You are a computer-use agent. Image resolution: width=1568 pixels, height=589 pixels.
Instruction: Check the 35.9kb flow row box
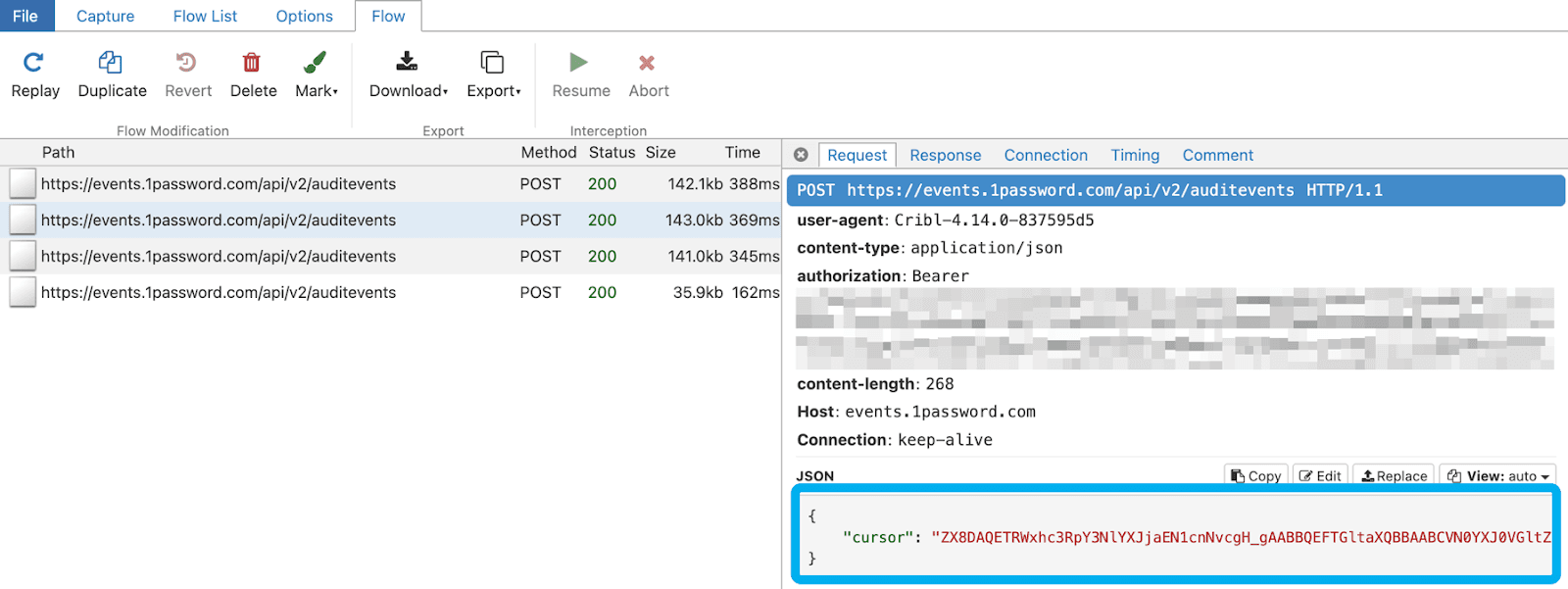pos(23,293)
